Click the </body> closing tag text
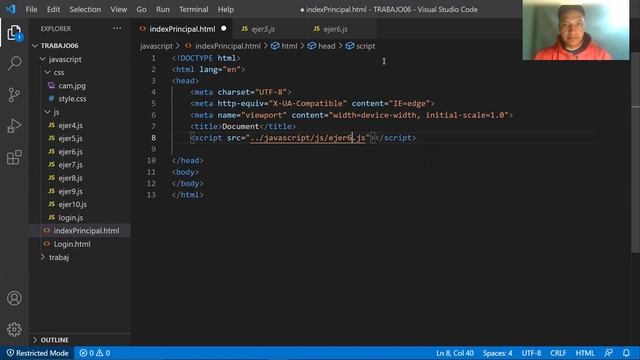The height and width of the screenshot is (360, 640). pos(188,184)
